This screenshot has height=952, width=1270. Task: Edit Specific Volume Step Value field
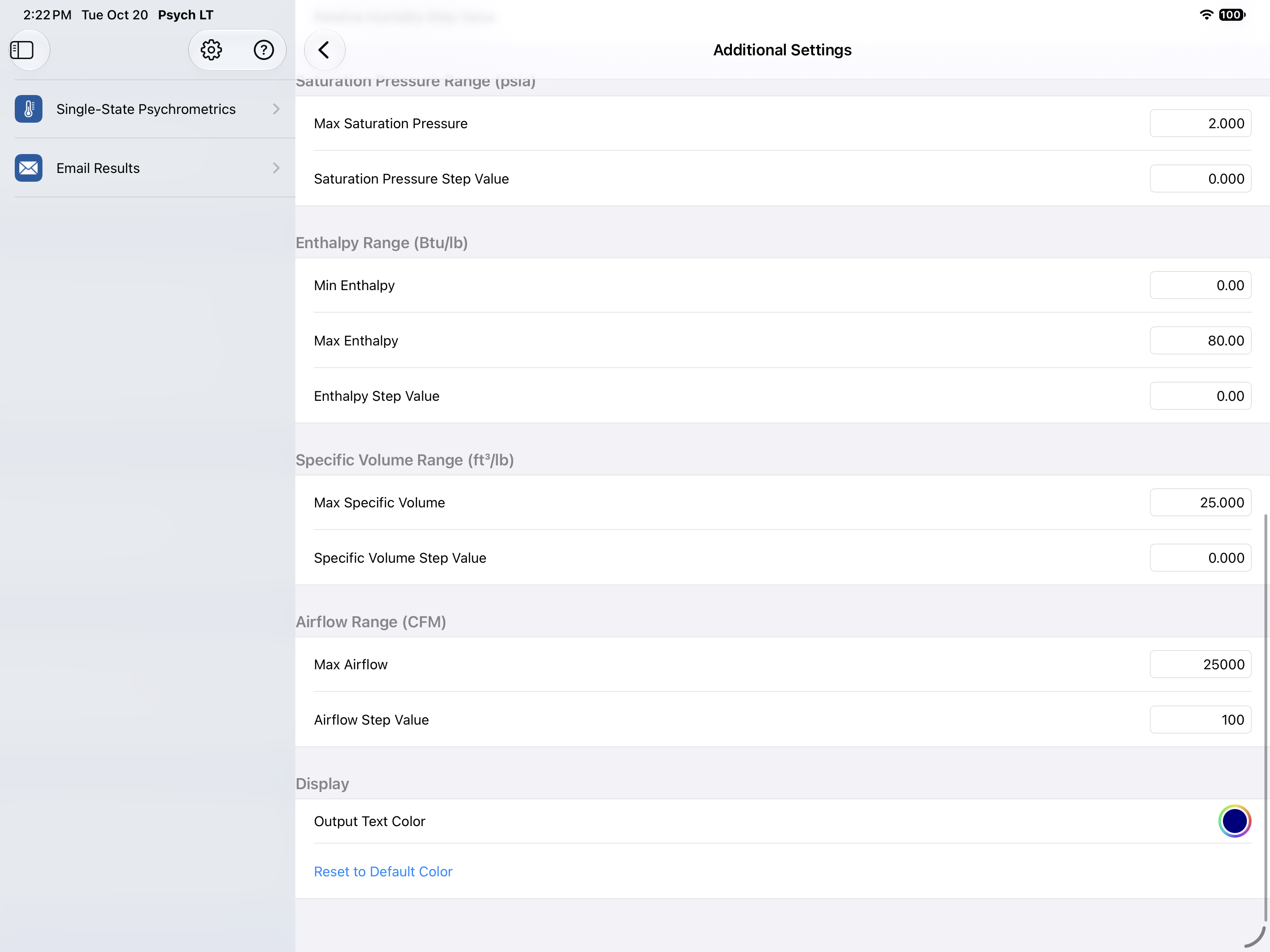[x=1200, y=558]
